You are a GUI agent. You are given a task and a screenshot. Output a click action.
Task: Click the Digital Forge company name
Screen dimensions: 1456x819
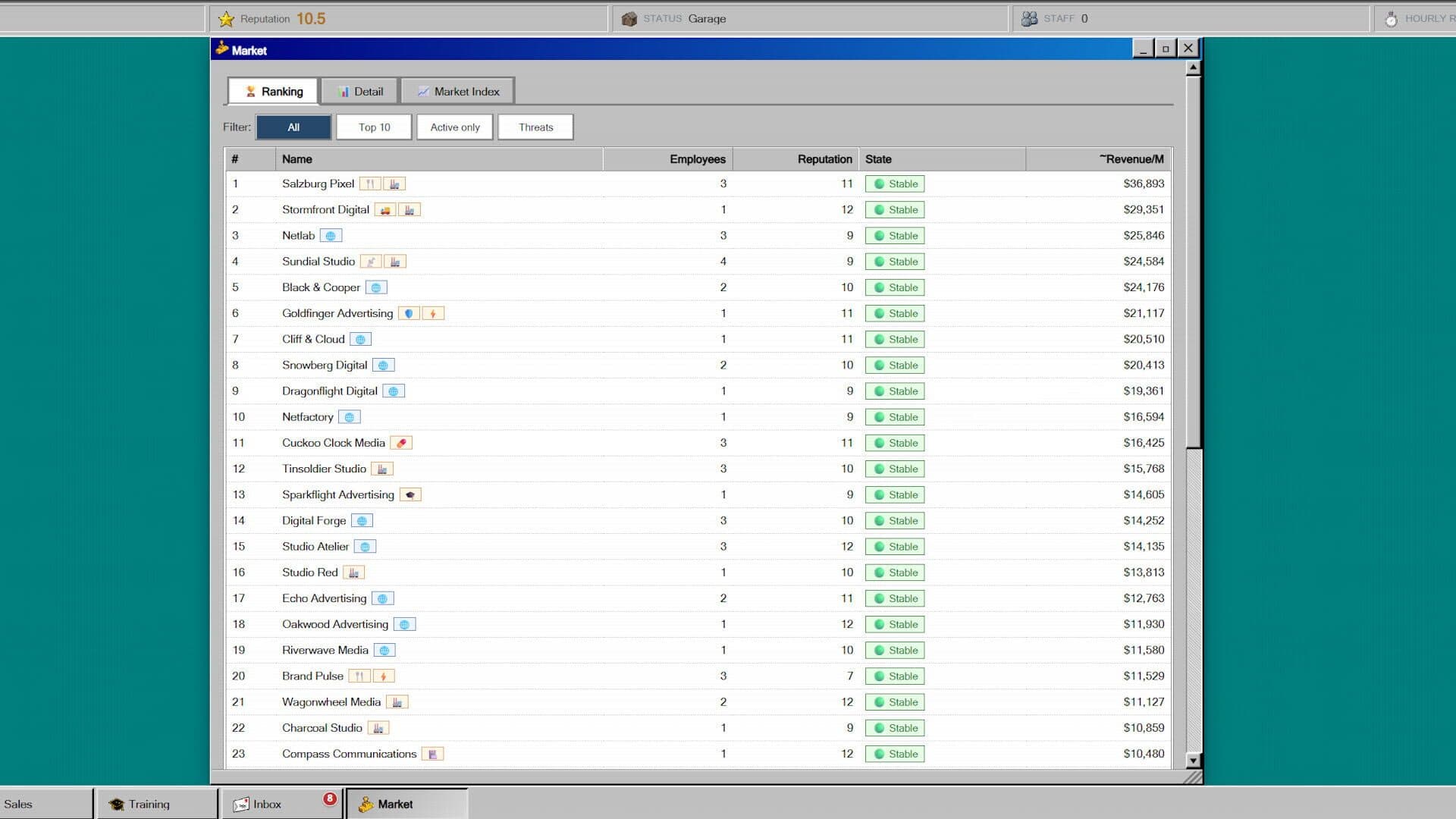(314, 521)
